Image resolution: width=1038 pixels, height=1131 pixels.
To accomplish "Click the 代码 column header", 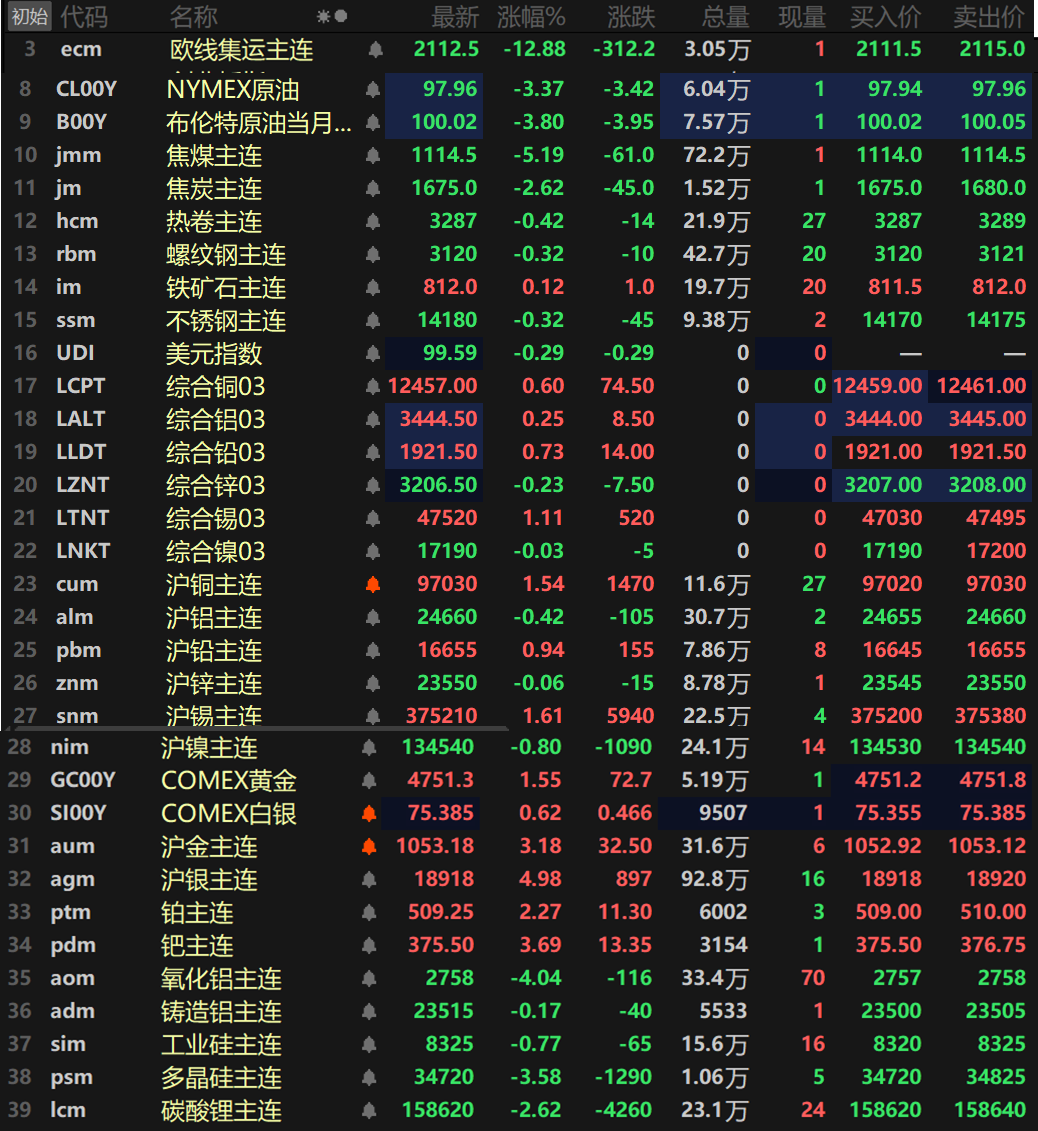I will (83, 16).
